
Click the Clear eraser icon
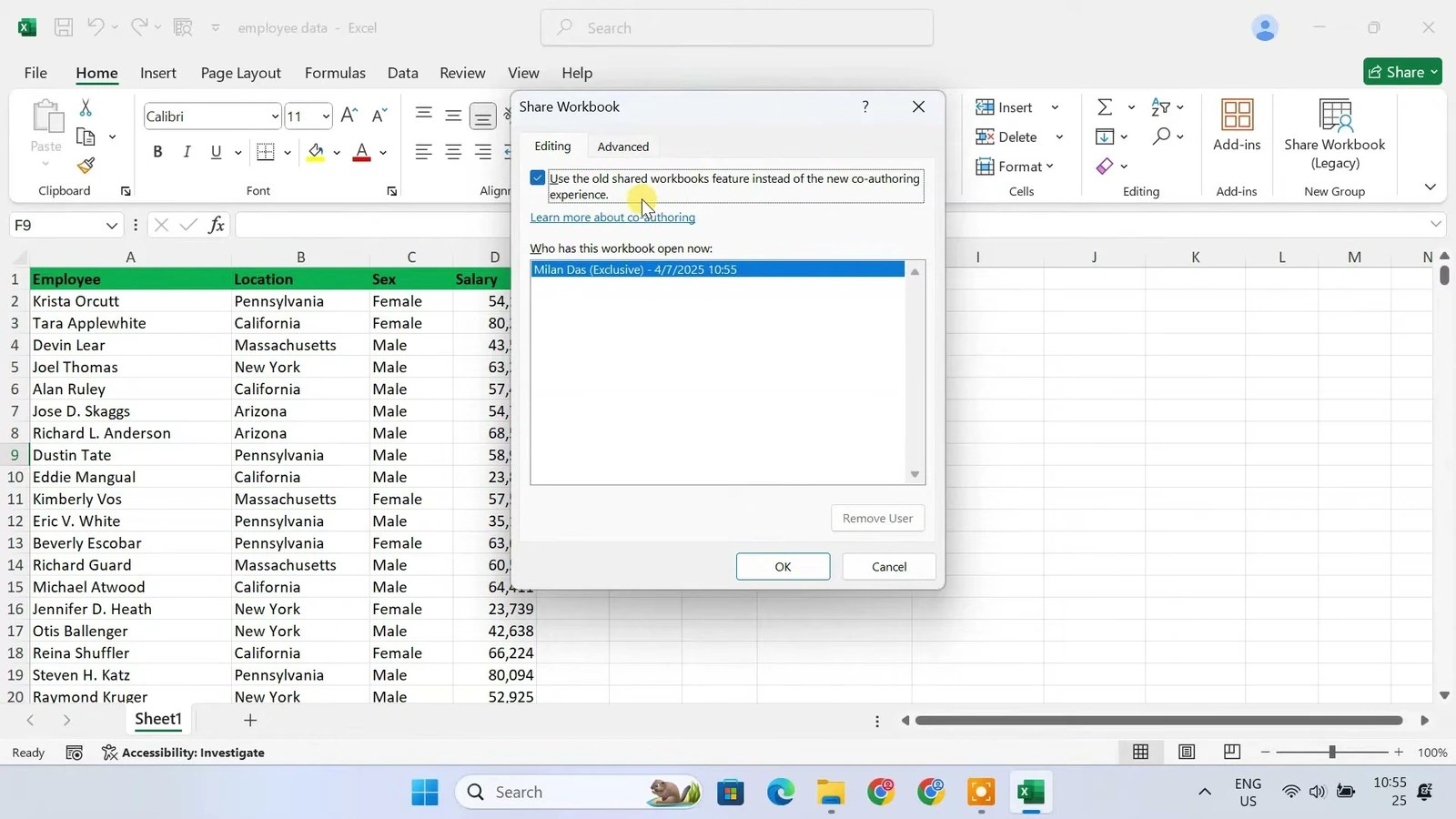click(1105, 166)
